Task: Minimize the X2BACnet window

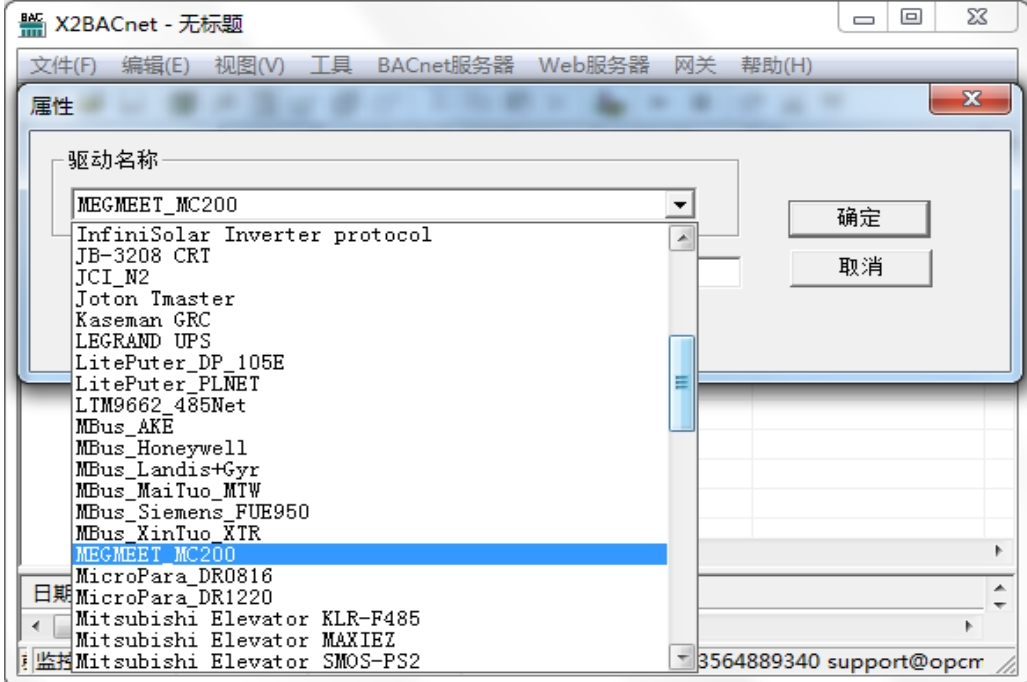Action: click(x=863, y=18)
